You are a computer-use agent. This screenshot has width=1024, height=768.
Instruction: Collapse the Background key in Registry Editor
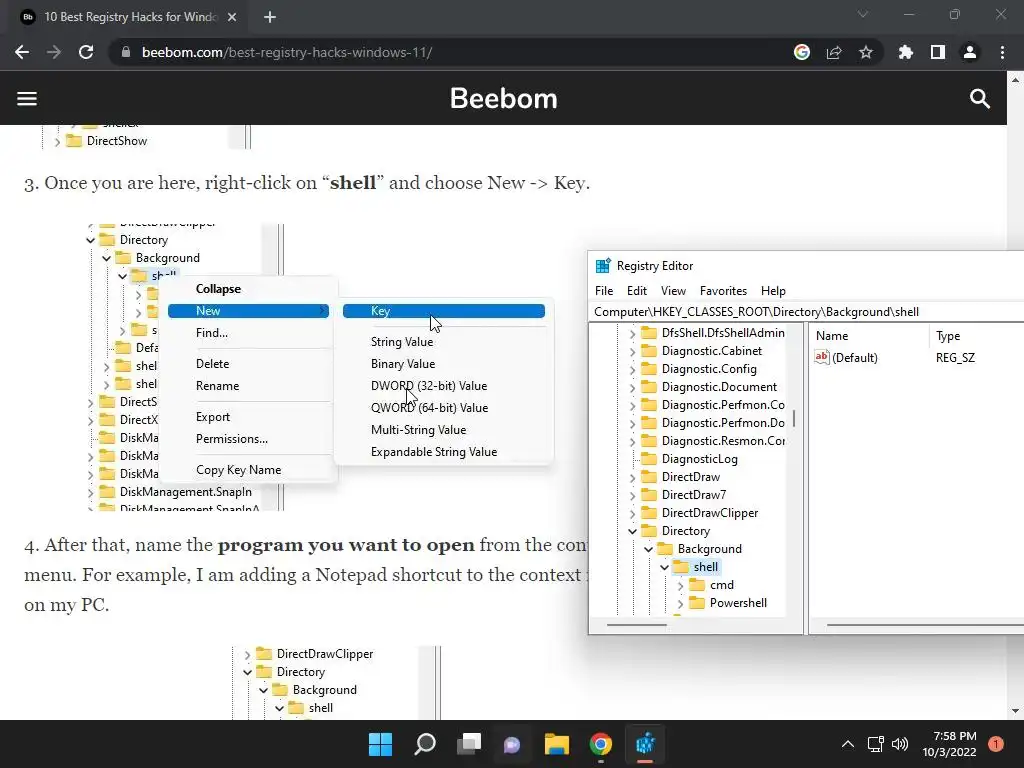648,549
